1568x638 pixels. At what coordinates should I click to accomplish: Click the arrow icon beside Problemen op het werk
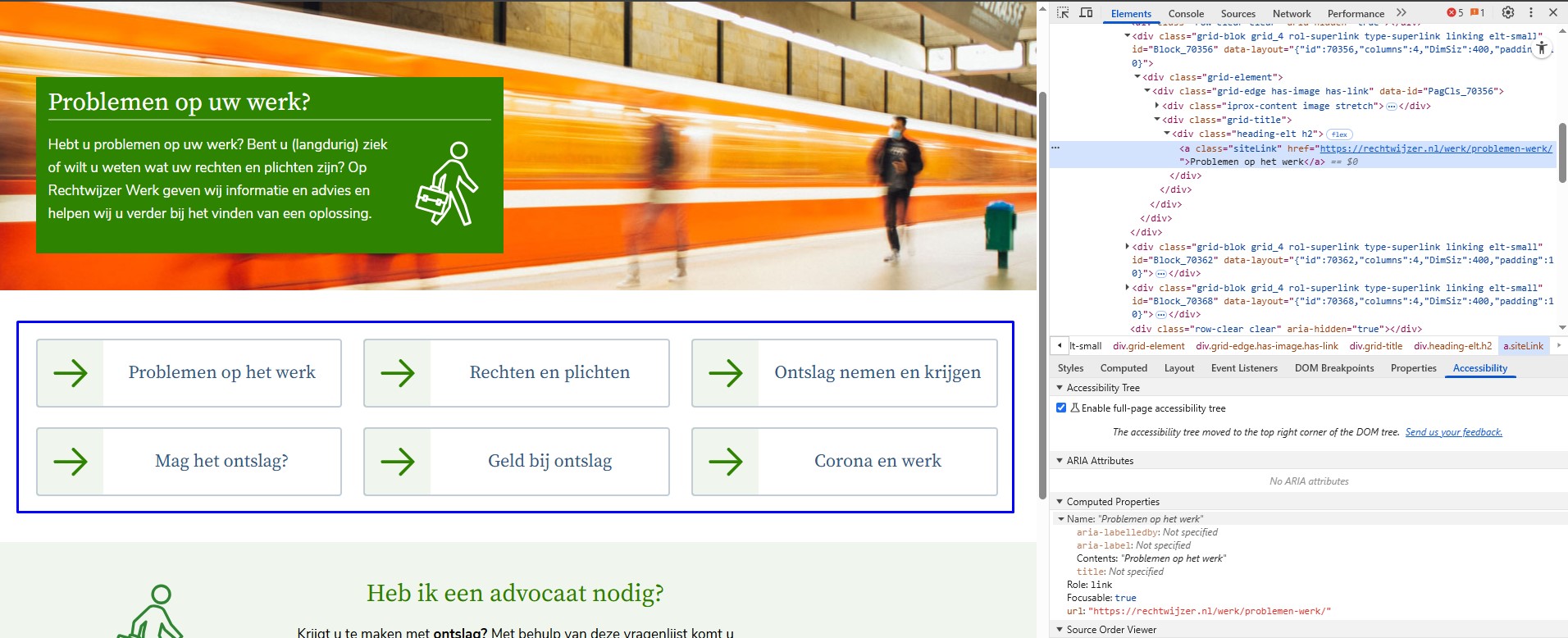click(x=71, y=373)
